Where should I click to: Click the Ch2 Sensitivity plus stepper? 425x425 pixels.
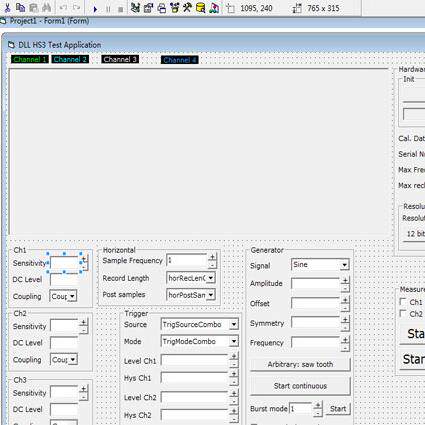(83, 322)
